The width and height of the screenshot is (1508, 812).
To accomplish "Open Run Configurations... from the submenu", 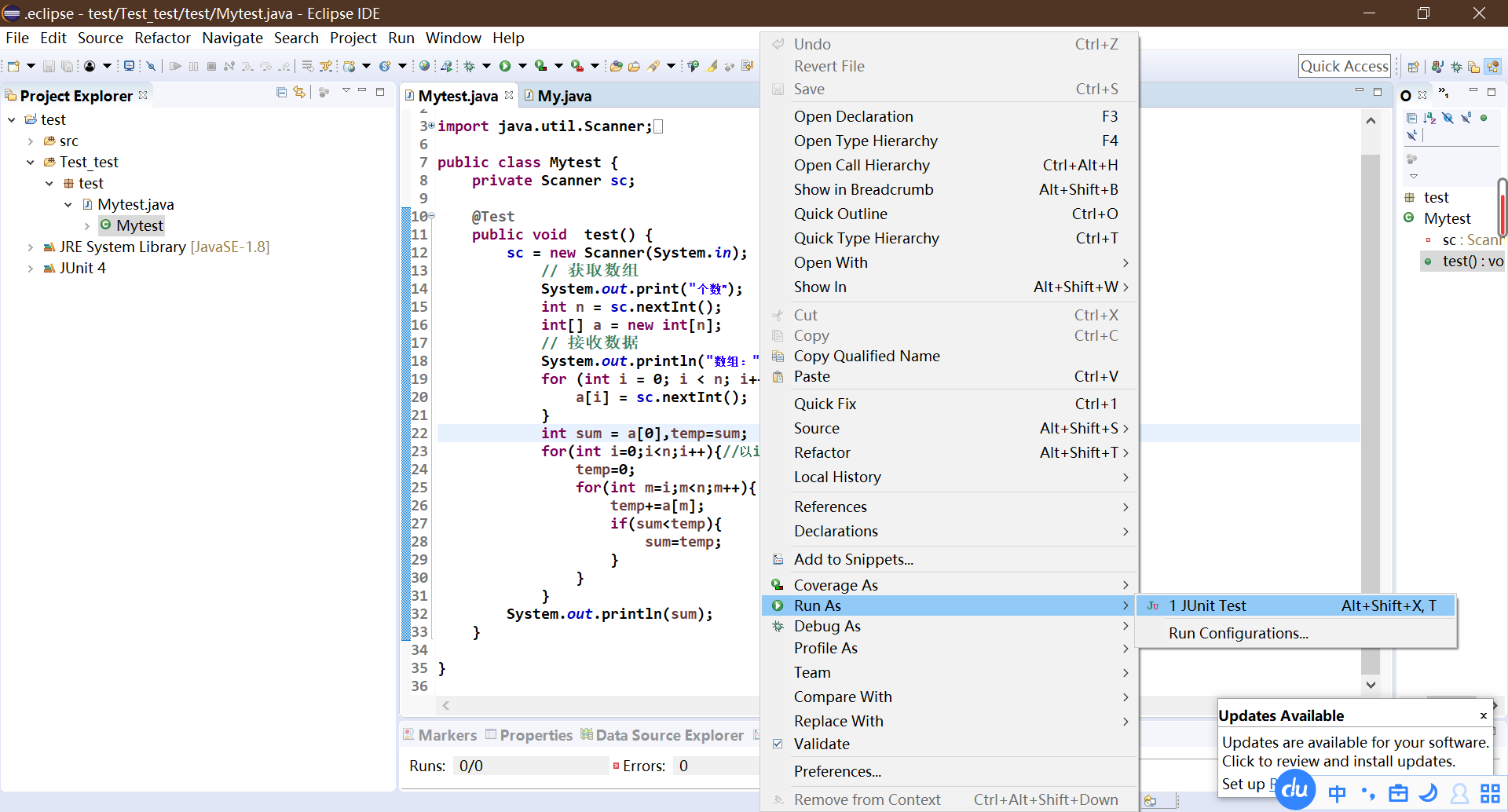I will (x=1238, y=633).
